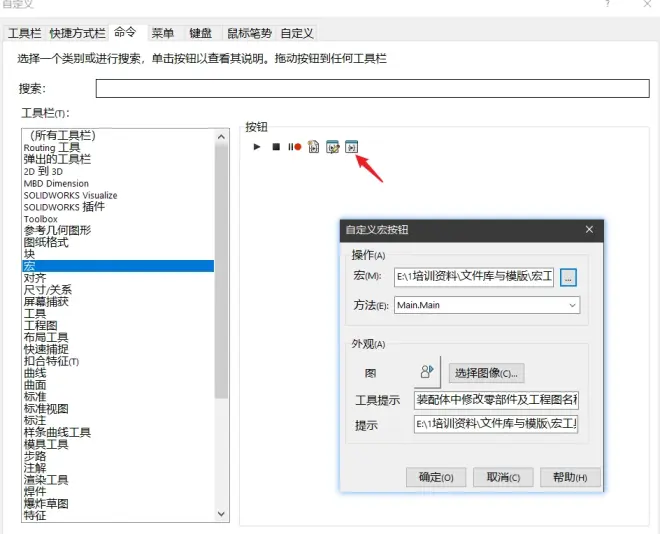
Task: Switch to the 工具栏 tab
Action: pyautogui.click(x=24, y=33)
